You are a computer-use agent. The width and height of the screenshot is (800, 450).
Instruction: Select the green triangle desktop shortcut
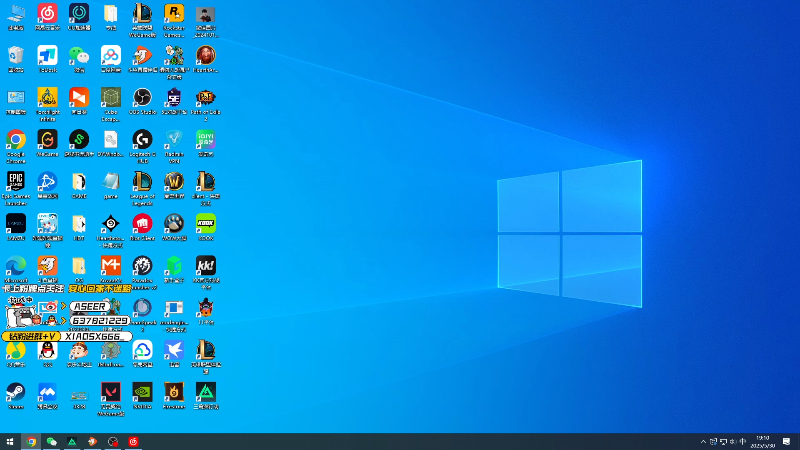tap(206, 396)
